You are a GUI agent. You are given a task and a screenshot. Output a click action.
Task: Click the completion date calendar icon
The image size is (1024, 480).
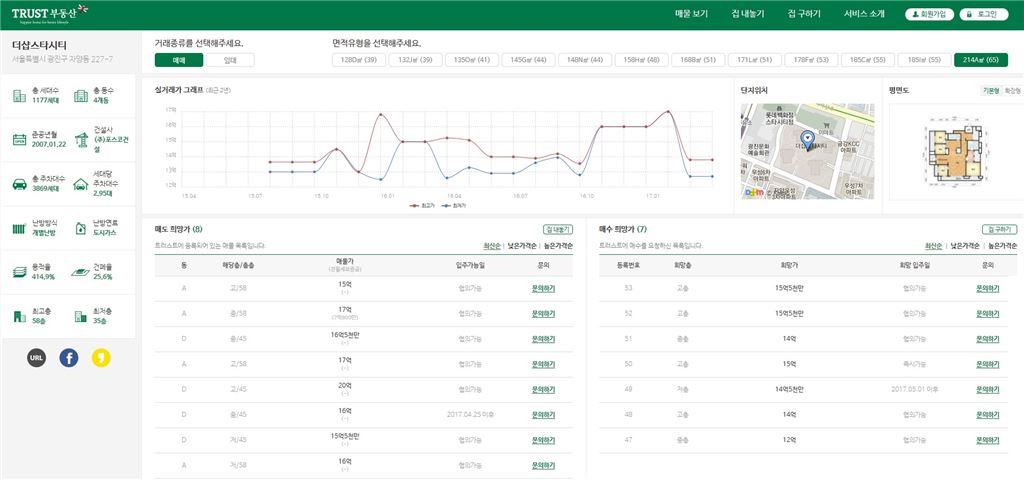[19, 139]
